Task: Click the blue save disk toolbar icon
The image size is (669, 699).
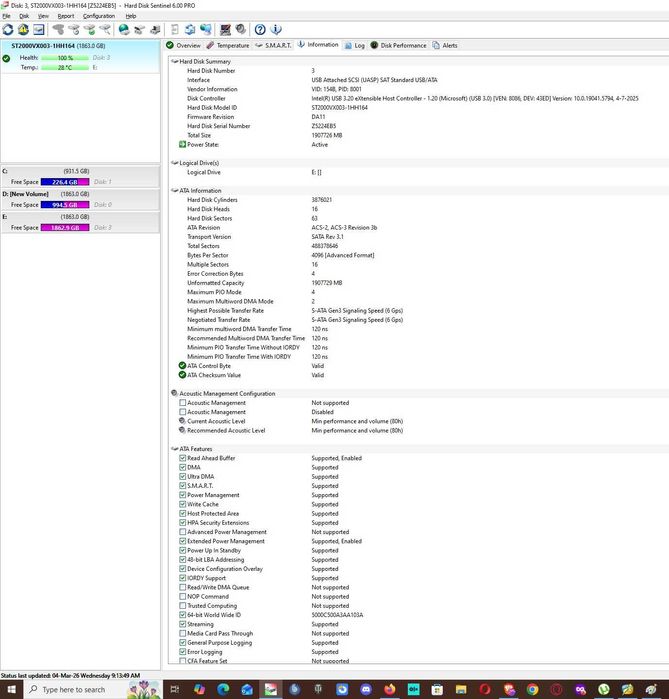Action: 190,29
